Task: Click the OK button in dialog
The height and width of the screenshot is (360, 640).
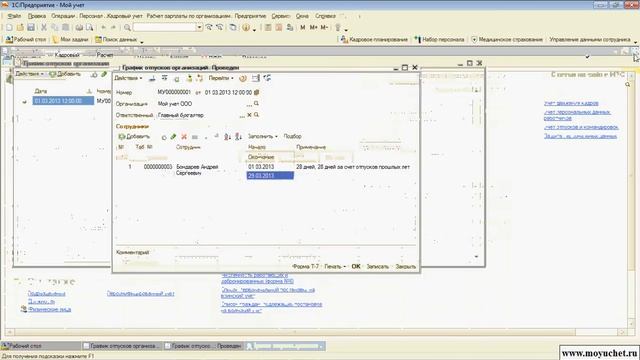Action: 356,266
